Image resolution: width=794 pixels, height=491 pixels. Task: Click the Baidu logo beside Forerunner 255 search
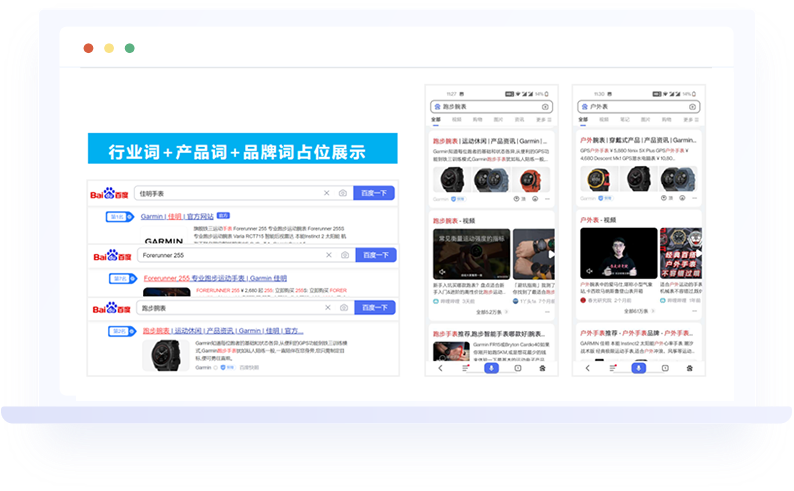pyautogui.click(x=112, y=256)
